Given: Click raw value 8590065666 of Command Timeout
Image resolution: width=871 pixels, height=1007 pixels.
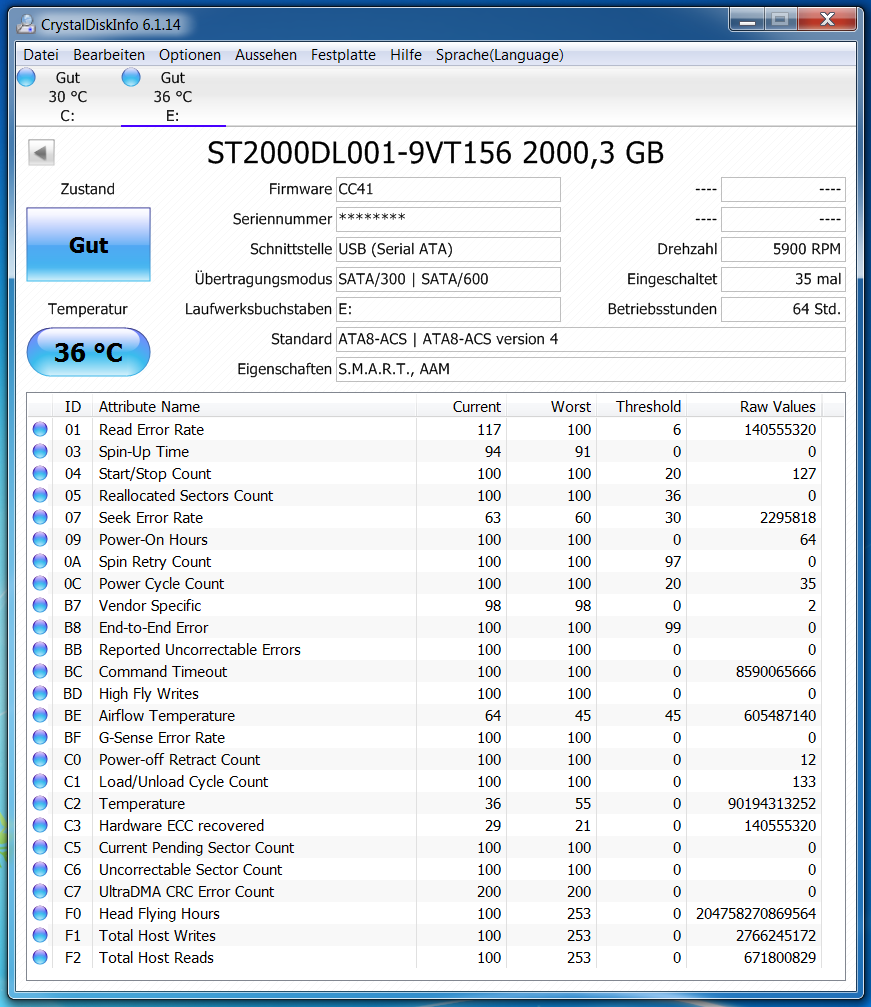Looking at the screenshot, I should (776, 672).
